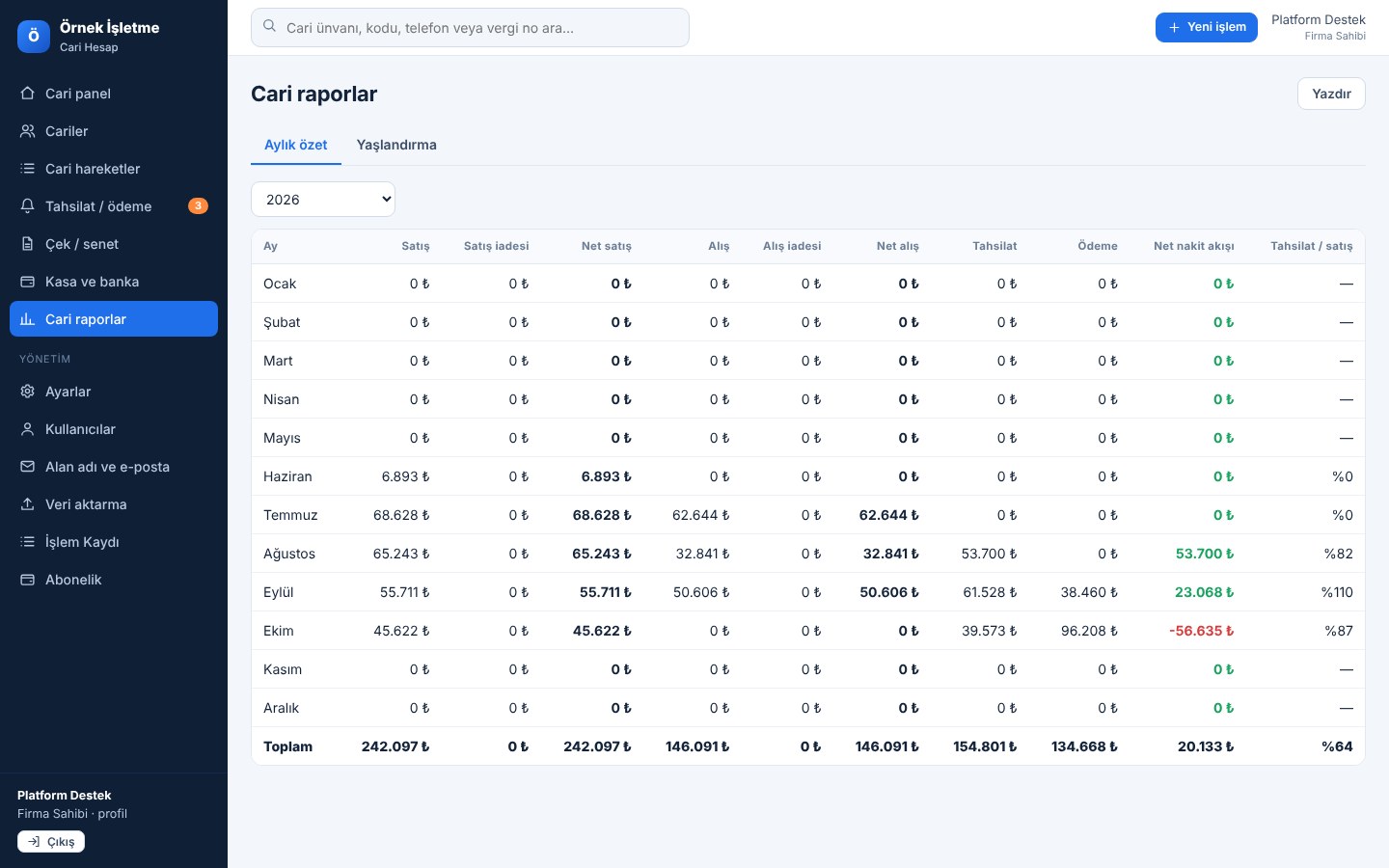1389x868 pixels.
Task: Click Platform Destek user name in header
Action: click(x=1318, y=19)
